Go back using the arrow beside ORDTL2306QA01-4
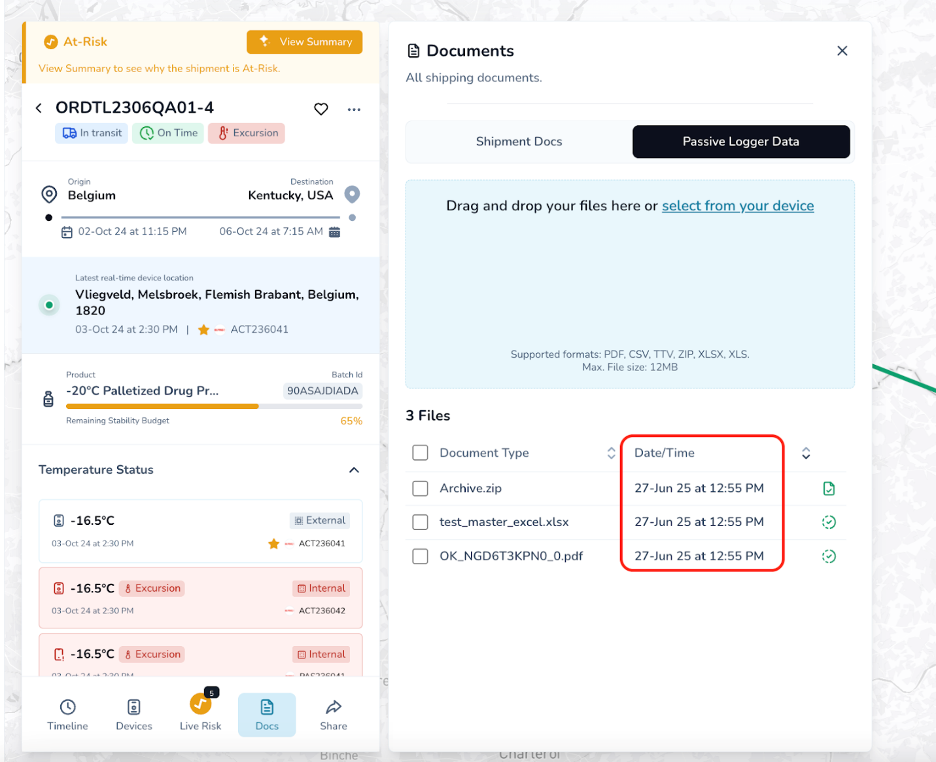The width and height of the screenshot is (936, 762). pos(39,108)
